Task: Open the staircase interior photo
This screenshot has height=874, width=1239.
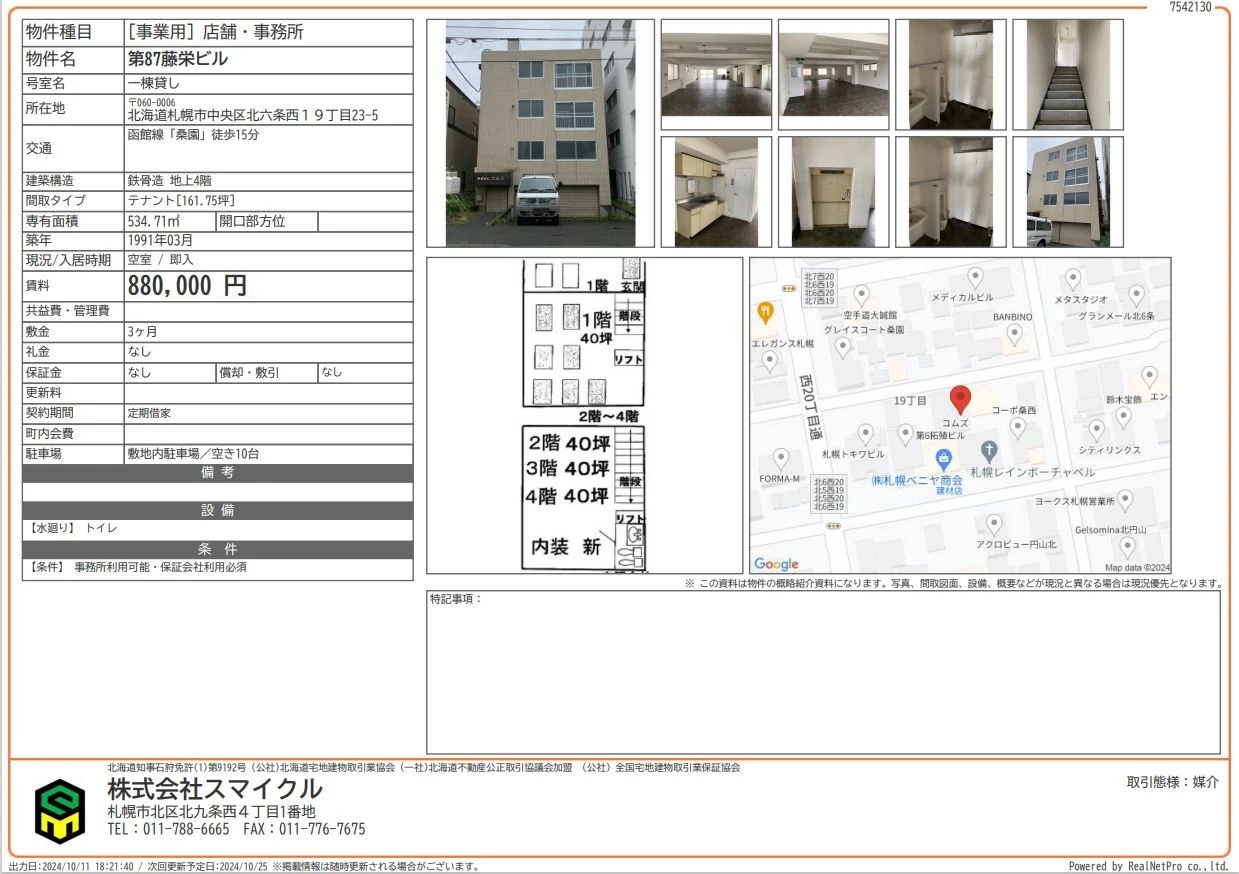Action: click(x=1068, y=75)
